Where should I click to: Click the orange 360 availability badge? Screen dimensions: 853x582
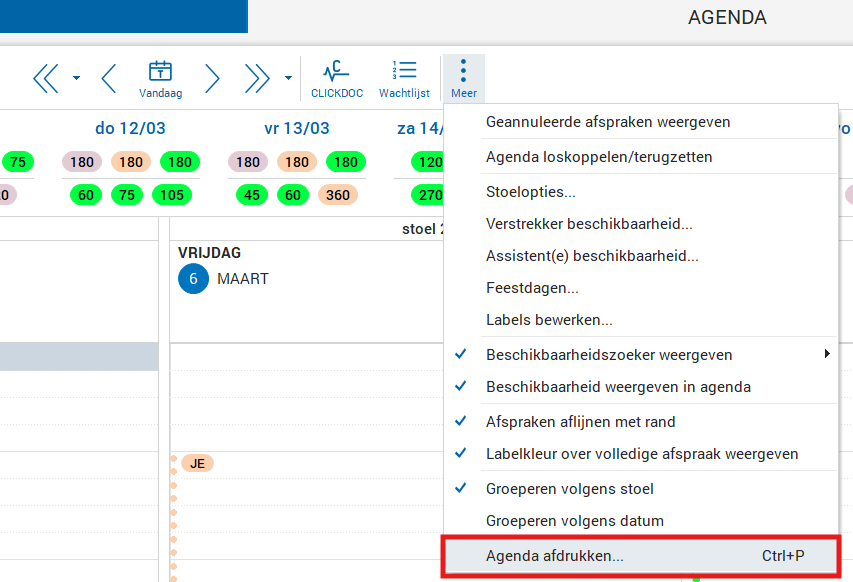tap(338, 195)
